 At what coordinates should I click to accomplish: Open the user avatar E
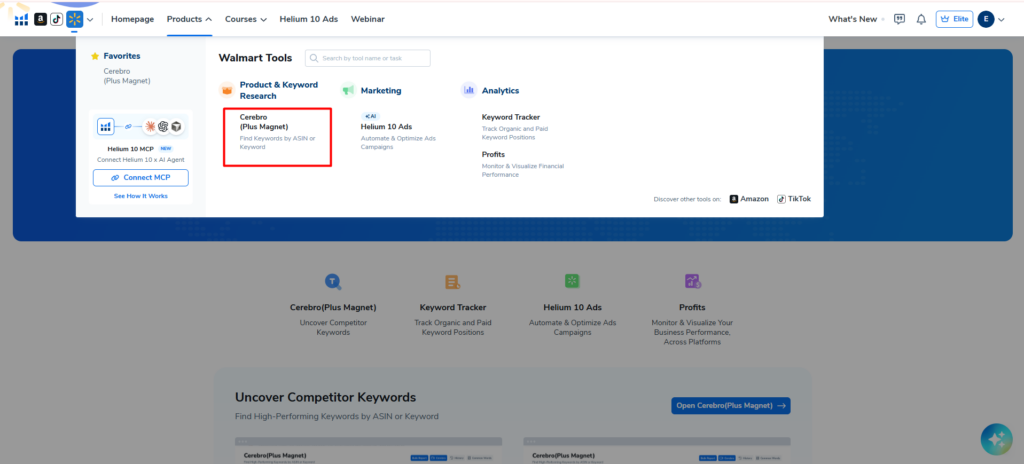[x=985, y=19]
